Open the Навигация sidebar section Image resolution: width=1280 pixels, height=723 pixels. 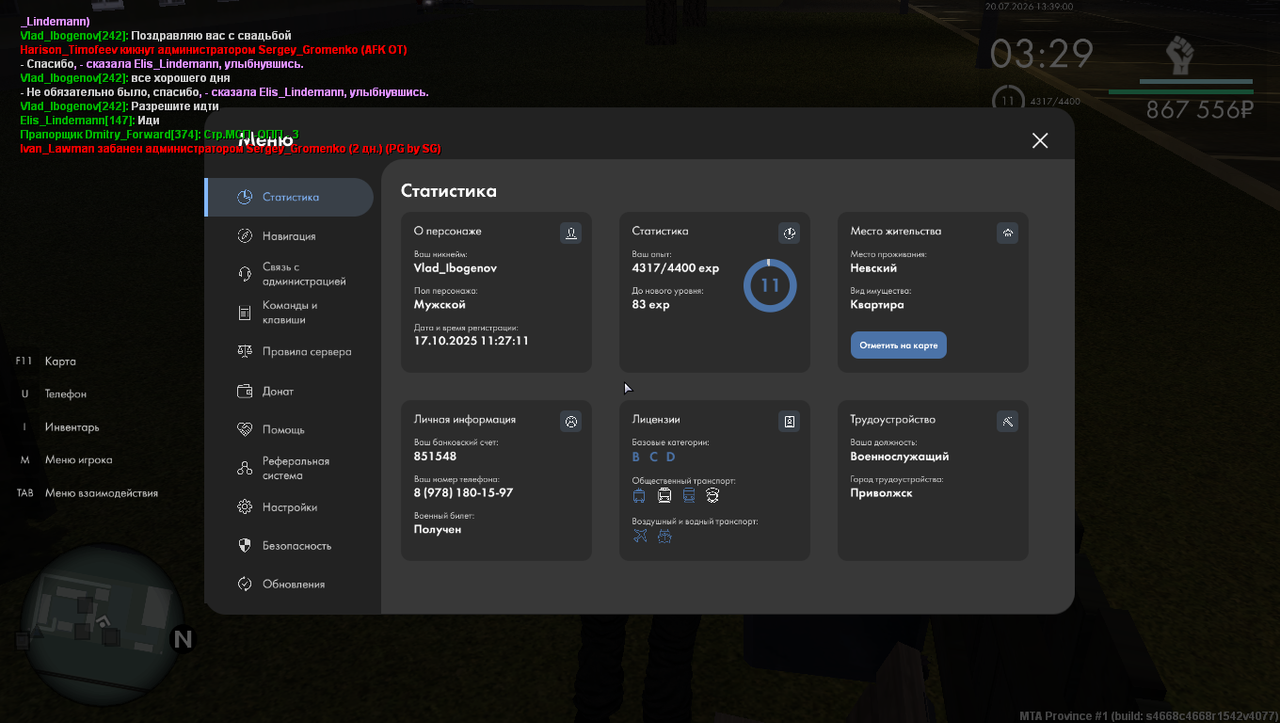pyautogui.click(x=289, y=236)
